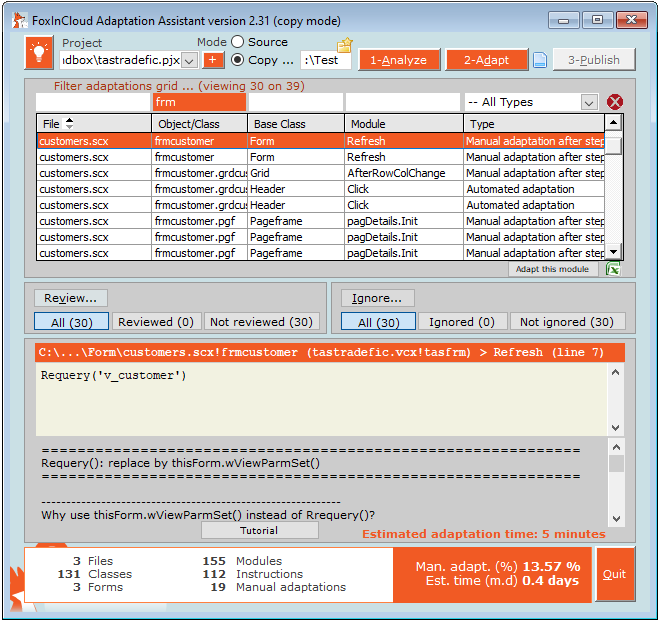Open the Tutorial button

(x=259, y=531)
